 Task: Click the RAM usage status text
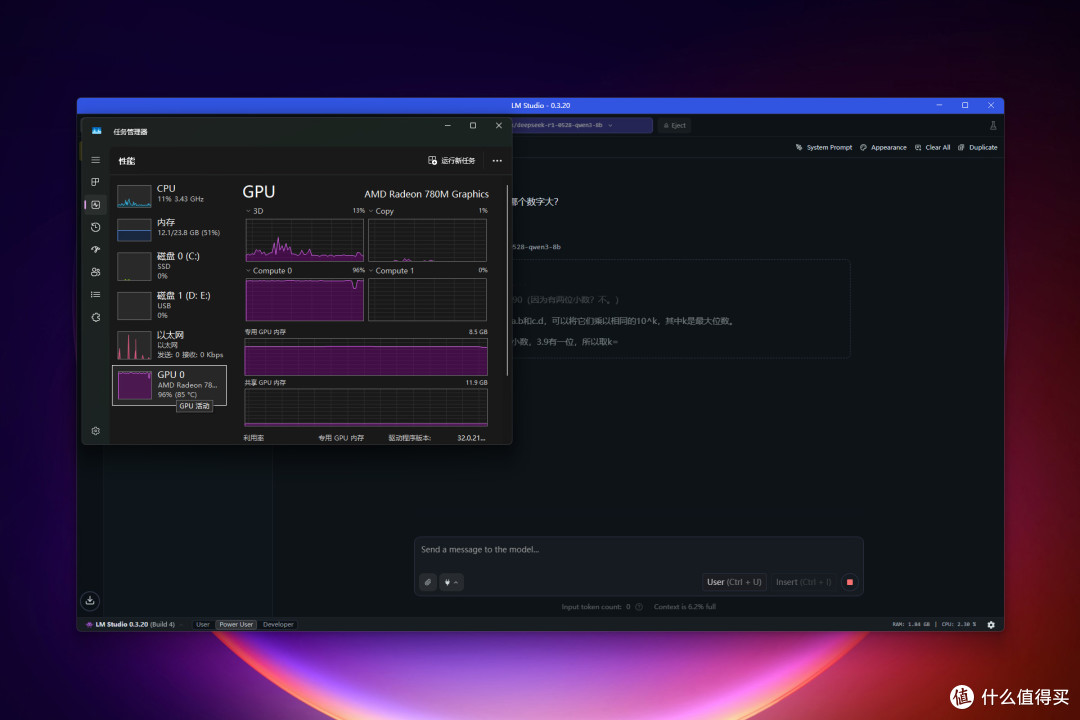pos(911,624)
